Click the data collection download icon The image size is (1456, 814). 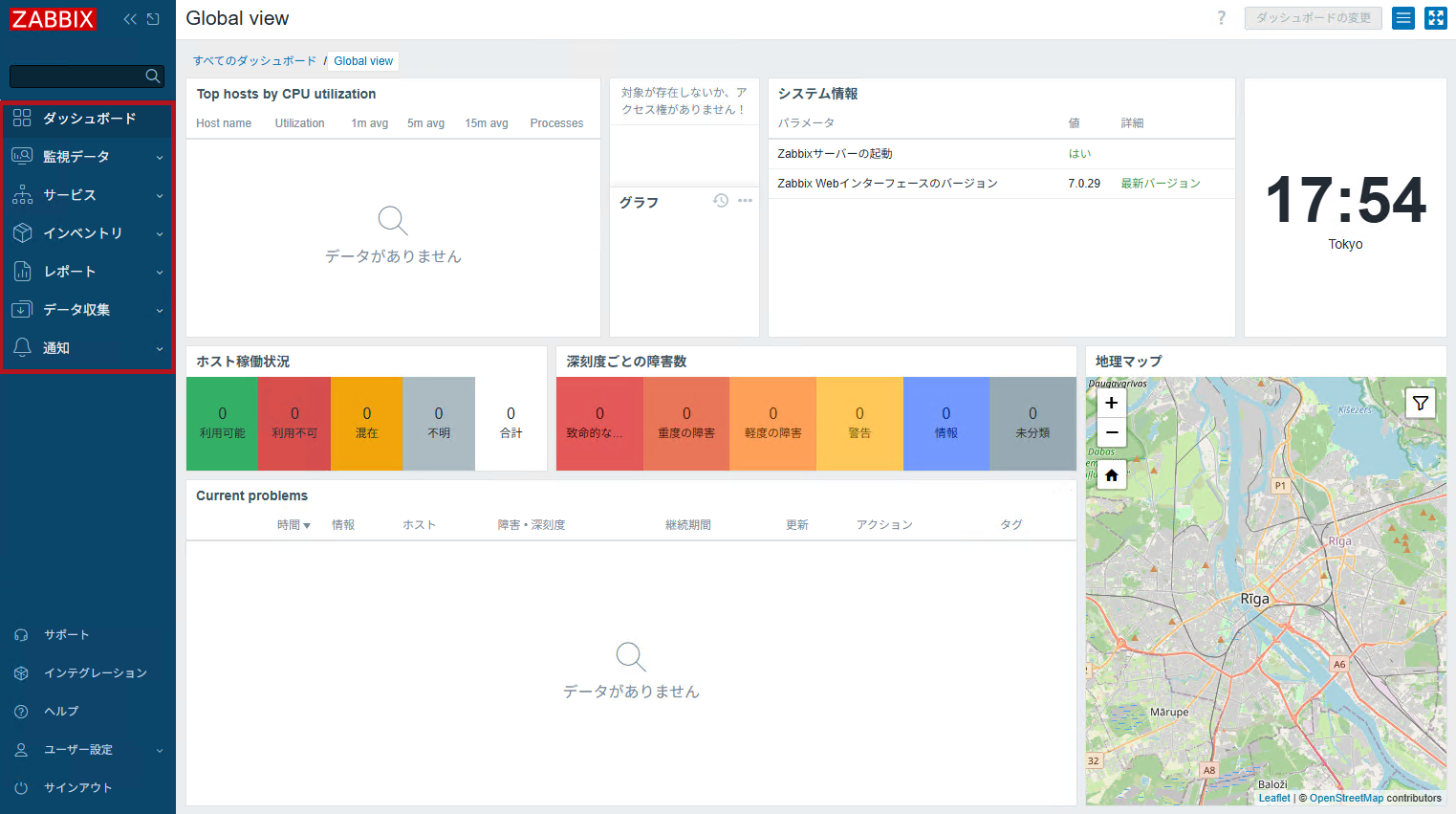pyautogui.click(x=22, y=309)
